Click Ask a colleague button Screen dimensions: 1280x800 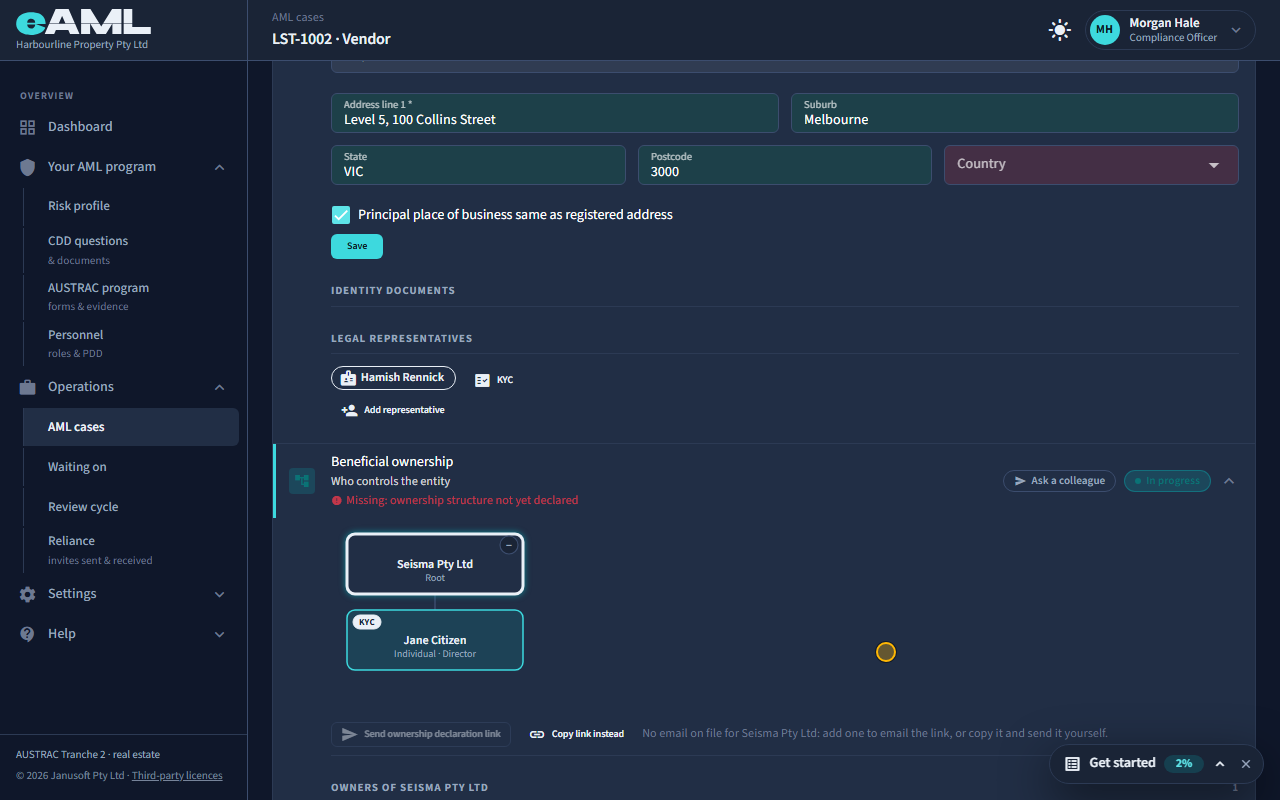(x=1059, y=481)
